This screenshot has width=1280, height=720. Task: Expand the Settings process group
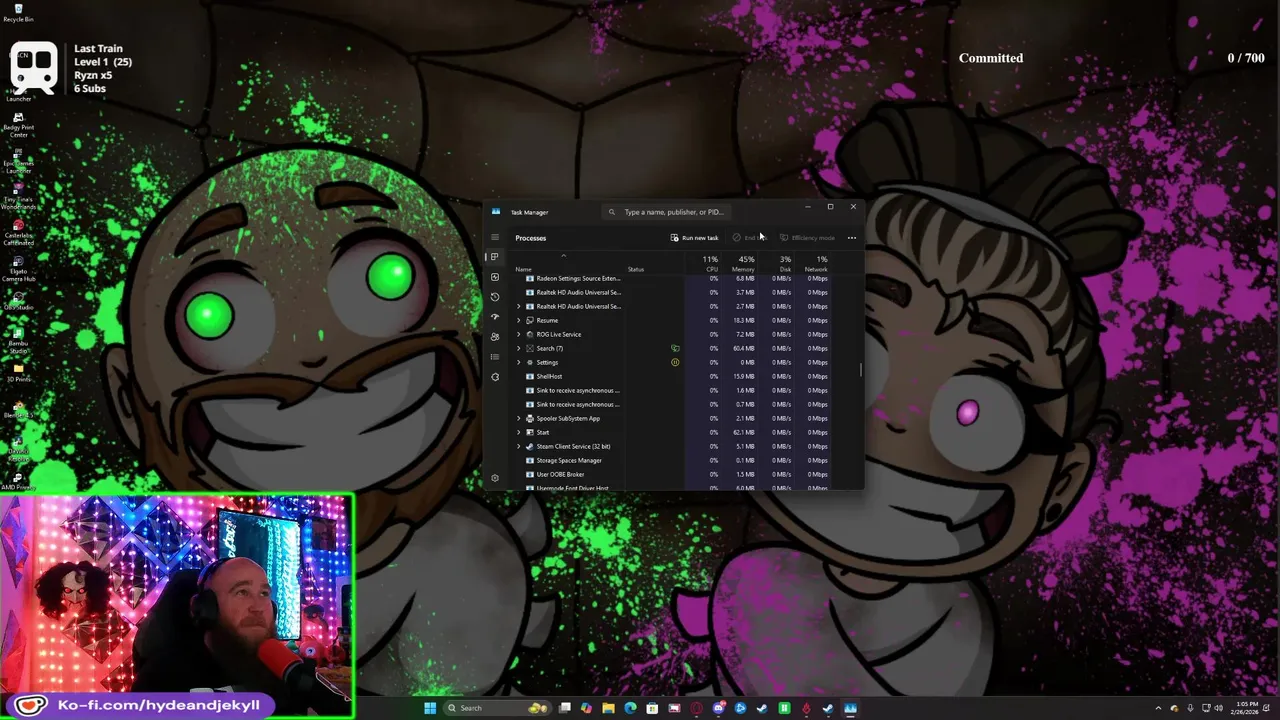(519, 363)
